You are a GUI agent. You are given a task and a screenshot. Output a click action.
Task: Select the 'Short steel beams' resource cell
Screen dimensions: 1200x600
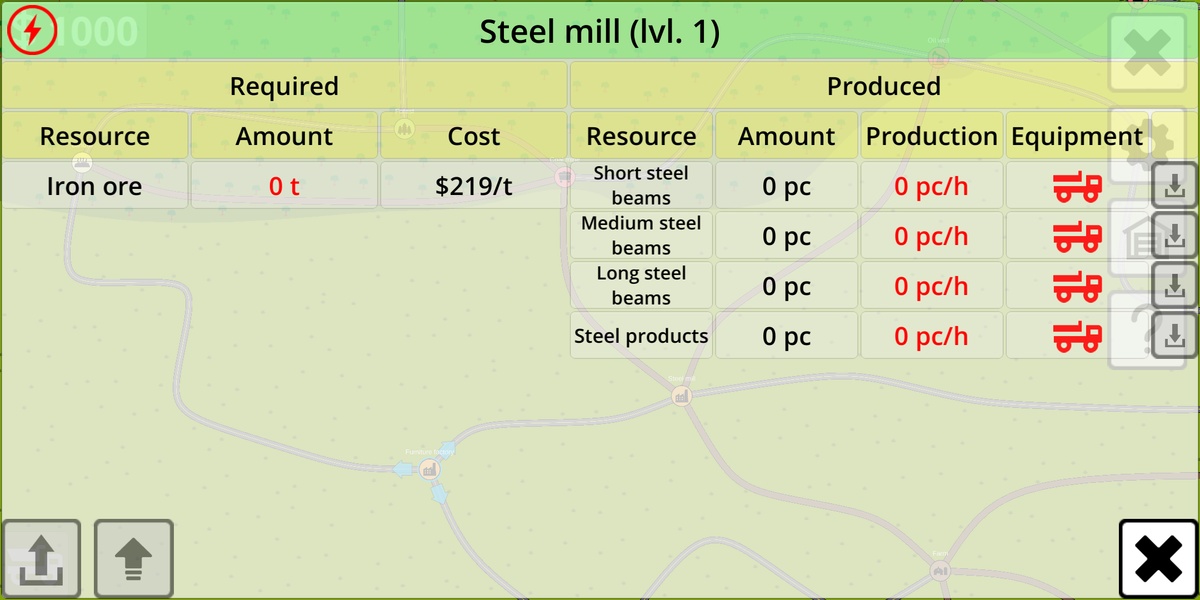coord(641,185)
